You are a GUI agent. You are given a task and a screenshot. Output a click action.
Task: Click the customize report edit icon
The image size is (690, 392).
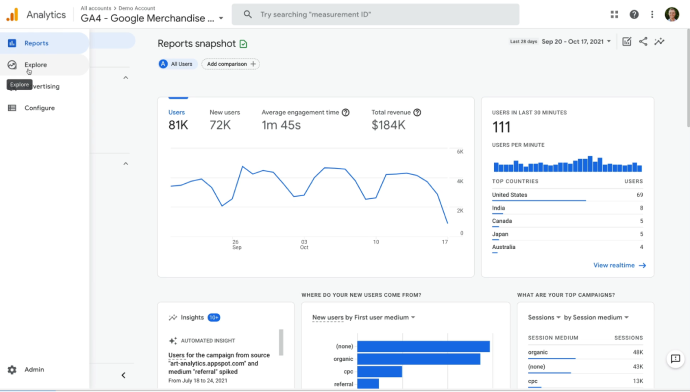click(x=627, y=41)
